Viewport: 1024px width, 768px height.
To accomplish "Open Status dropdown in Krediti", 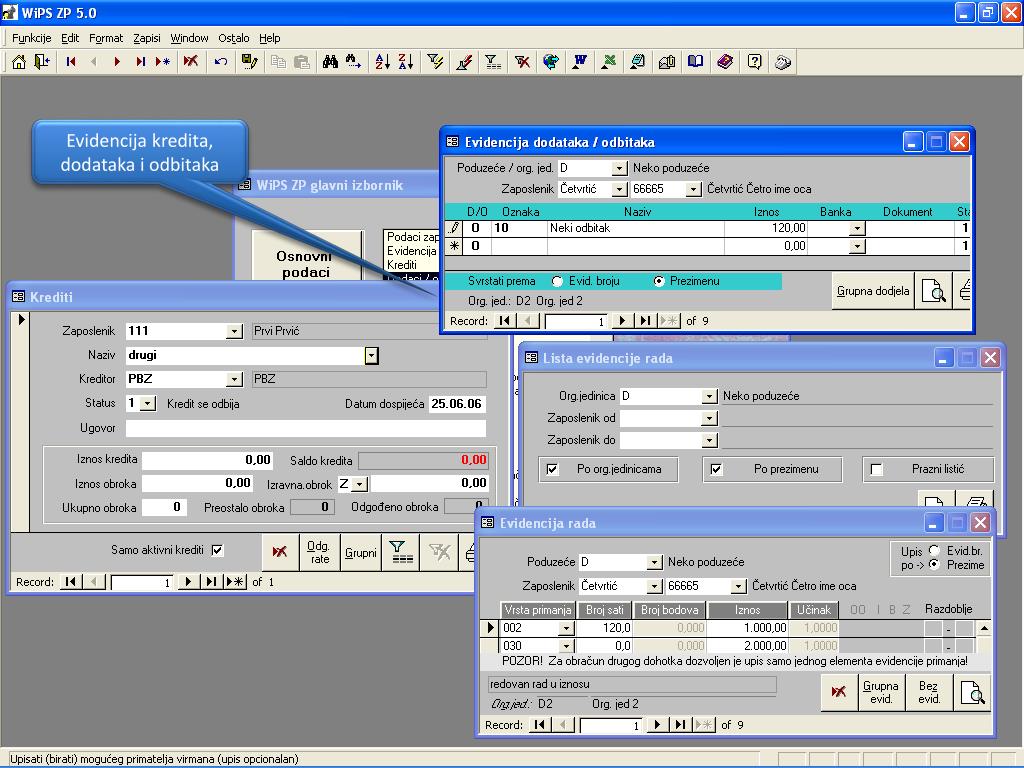I will tap(148, 404).
